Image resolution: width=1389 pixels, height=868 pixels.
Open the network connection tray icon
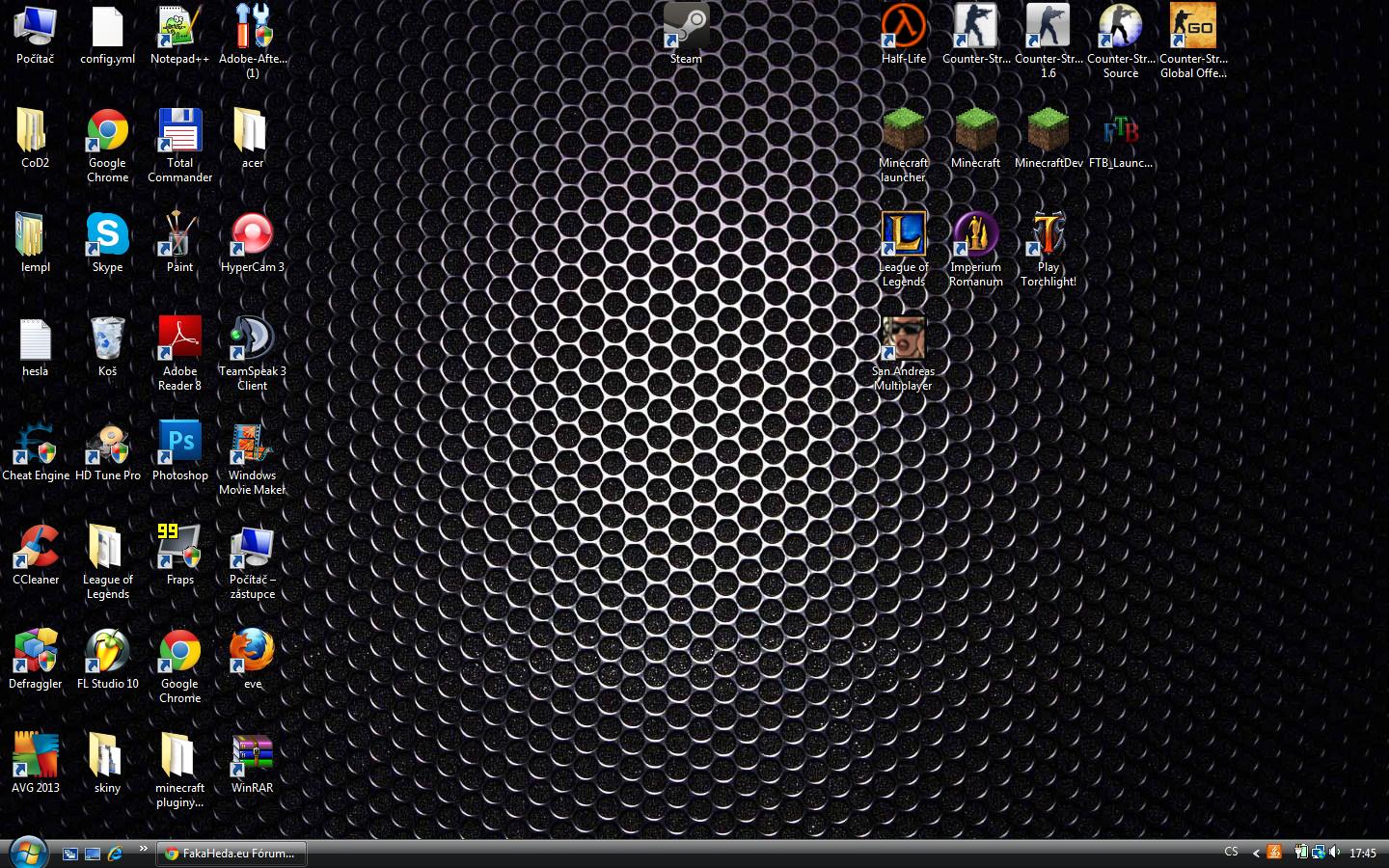point(1318,852)
